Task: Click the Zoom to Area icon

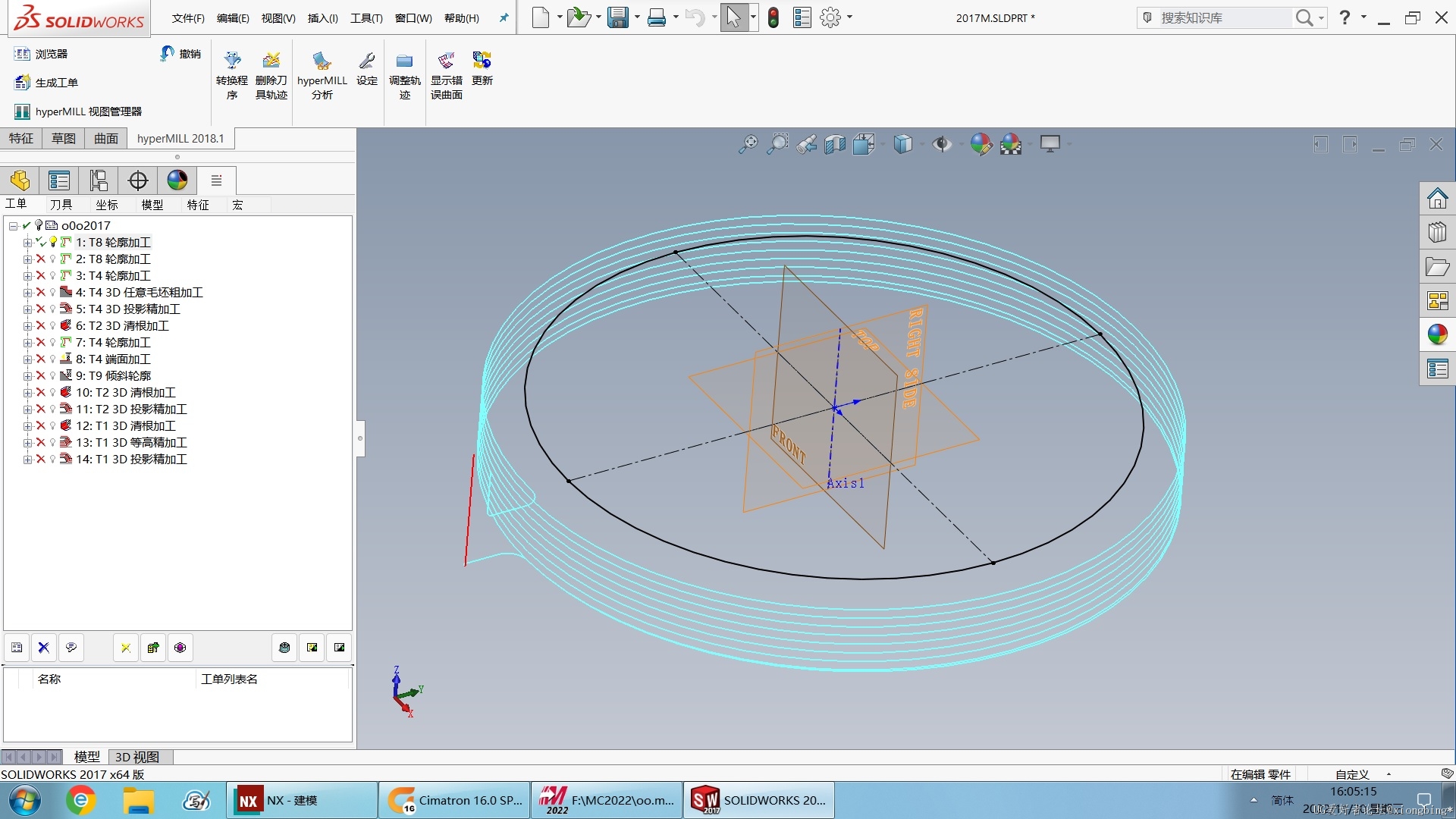Action: point(777,144)
